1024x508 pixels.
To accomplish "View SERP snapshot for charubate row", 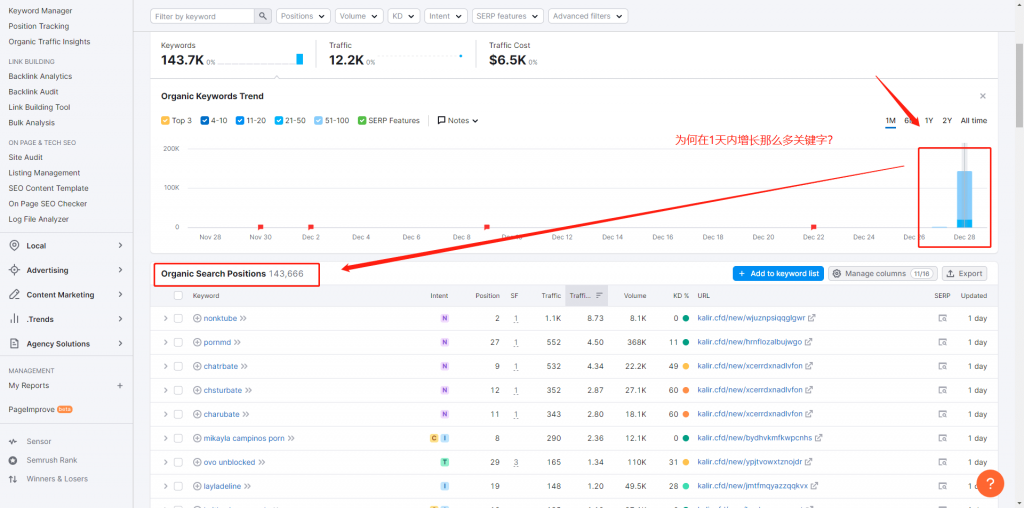I will click(x=942, y=414).
